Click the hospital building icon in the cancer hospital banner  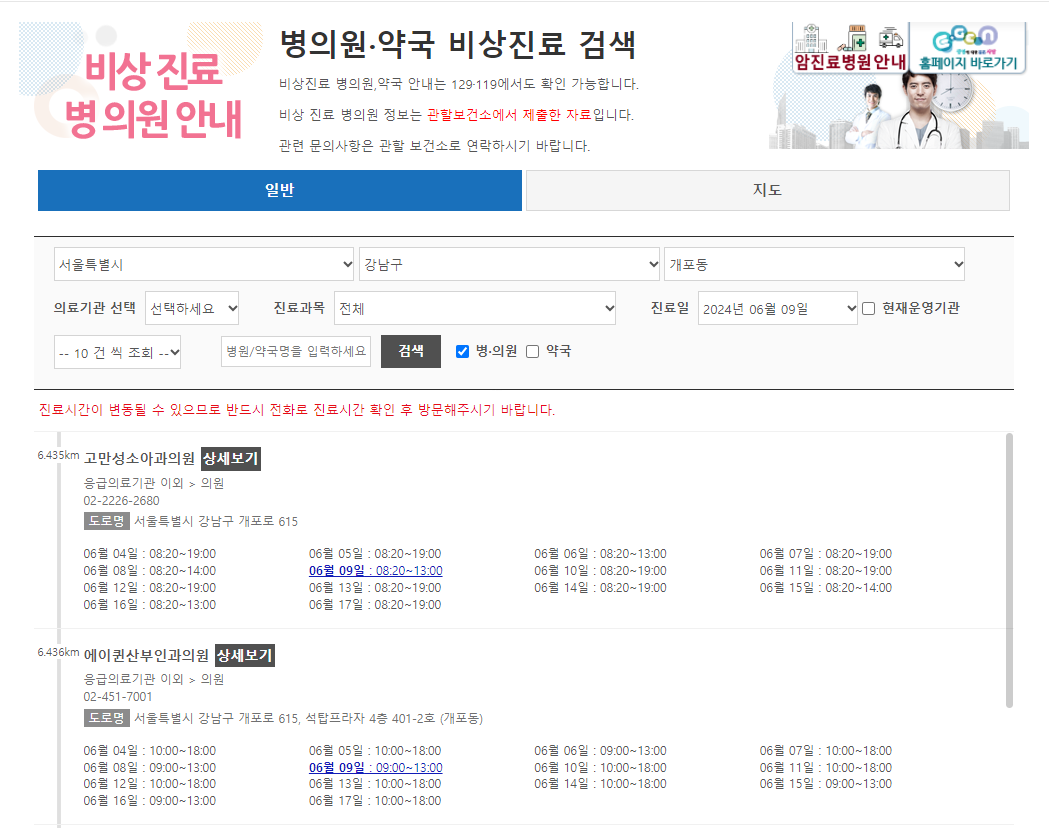[x=812, y=38]
